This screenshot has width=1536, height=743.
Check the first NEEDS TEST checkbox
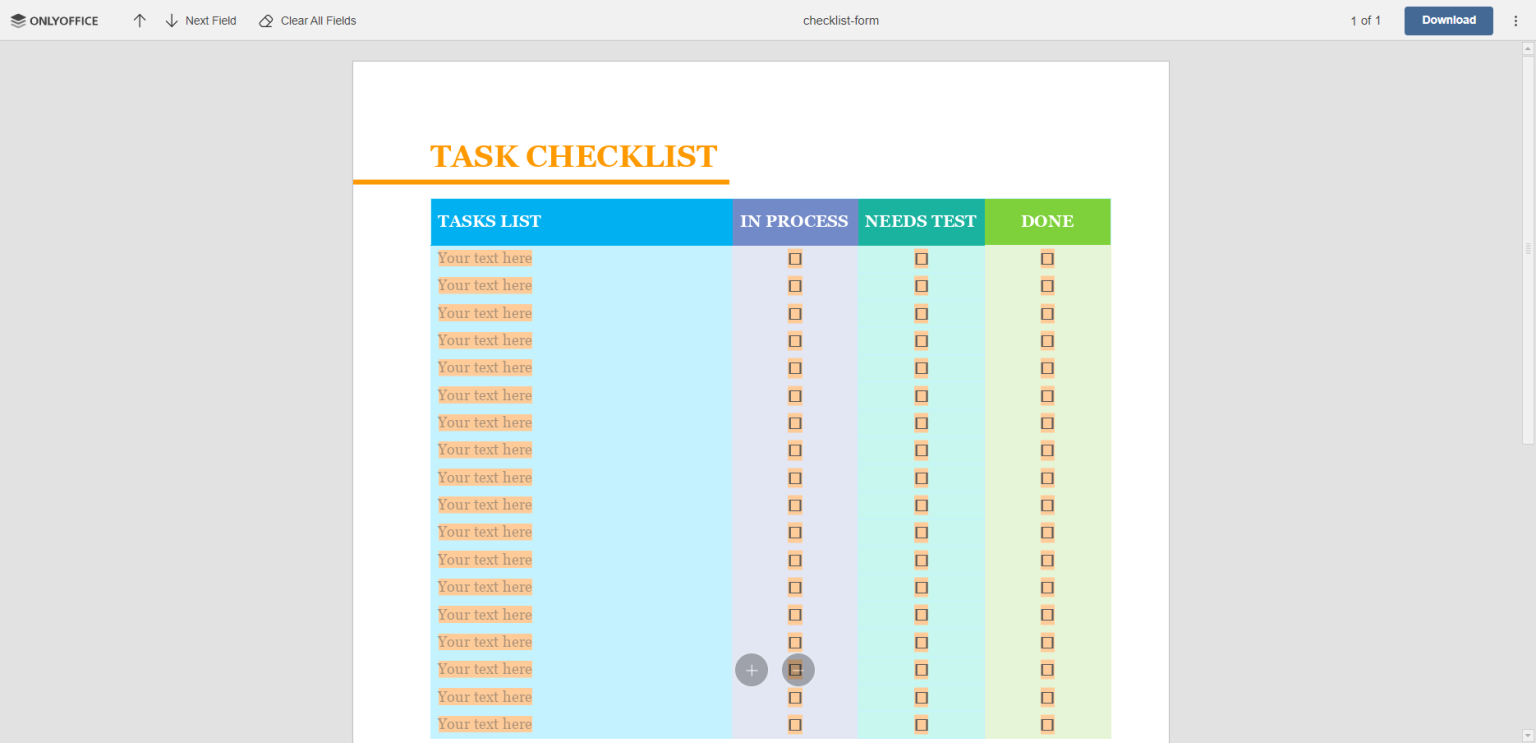point(921,258)
